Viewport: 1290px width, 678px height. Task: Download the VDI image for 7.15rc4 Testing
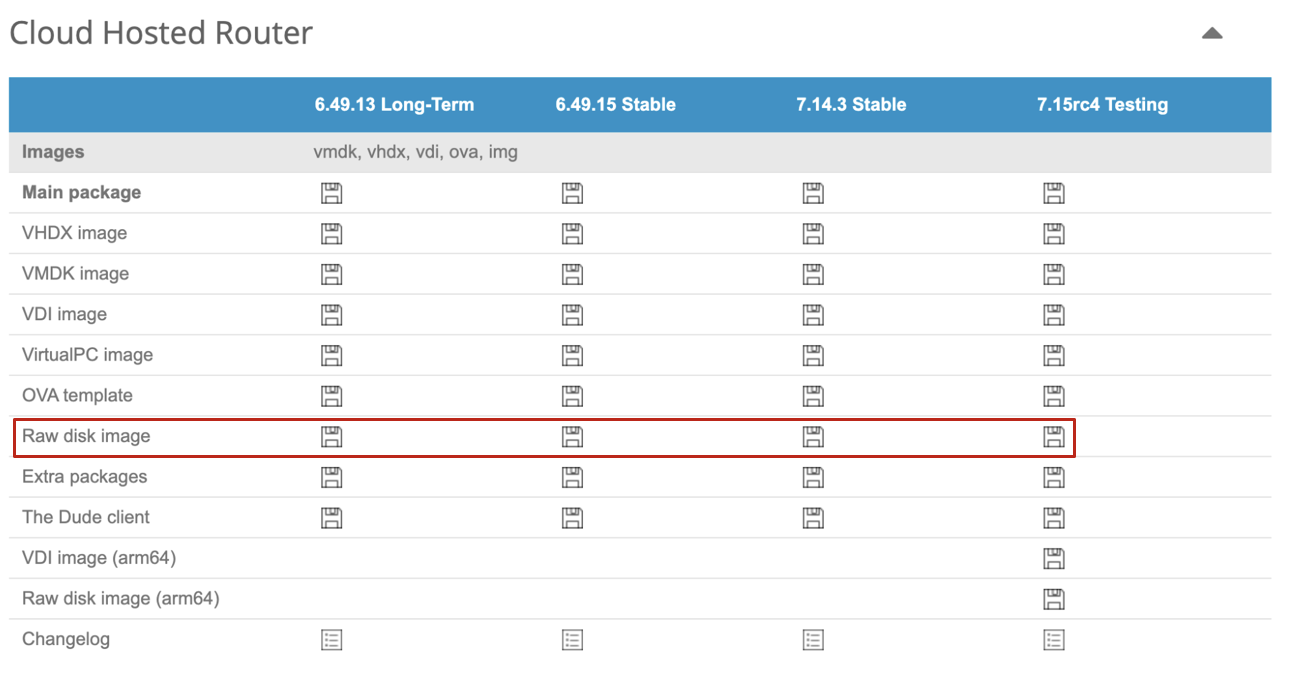[x=1054, y=314]
